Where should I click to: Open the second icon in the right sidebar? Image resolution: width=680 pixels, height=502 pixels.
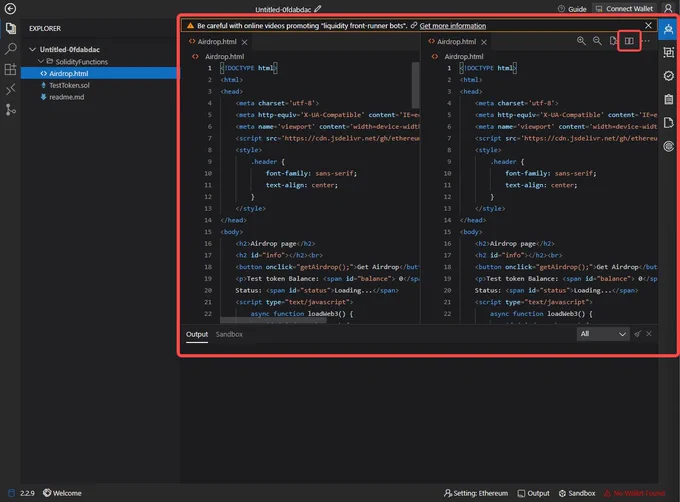point(668,52)
